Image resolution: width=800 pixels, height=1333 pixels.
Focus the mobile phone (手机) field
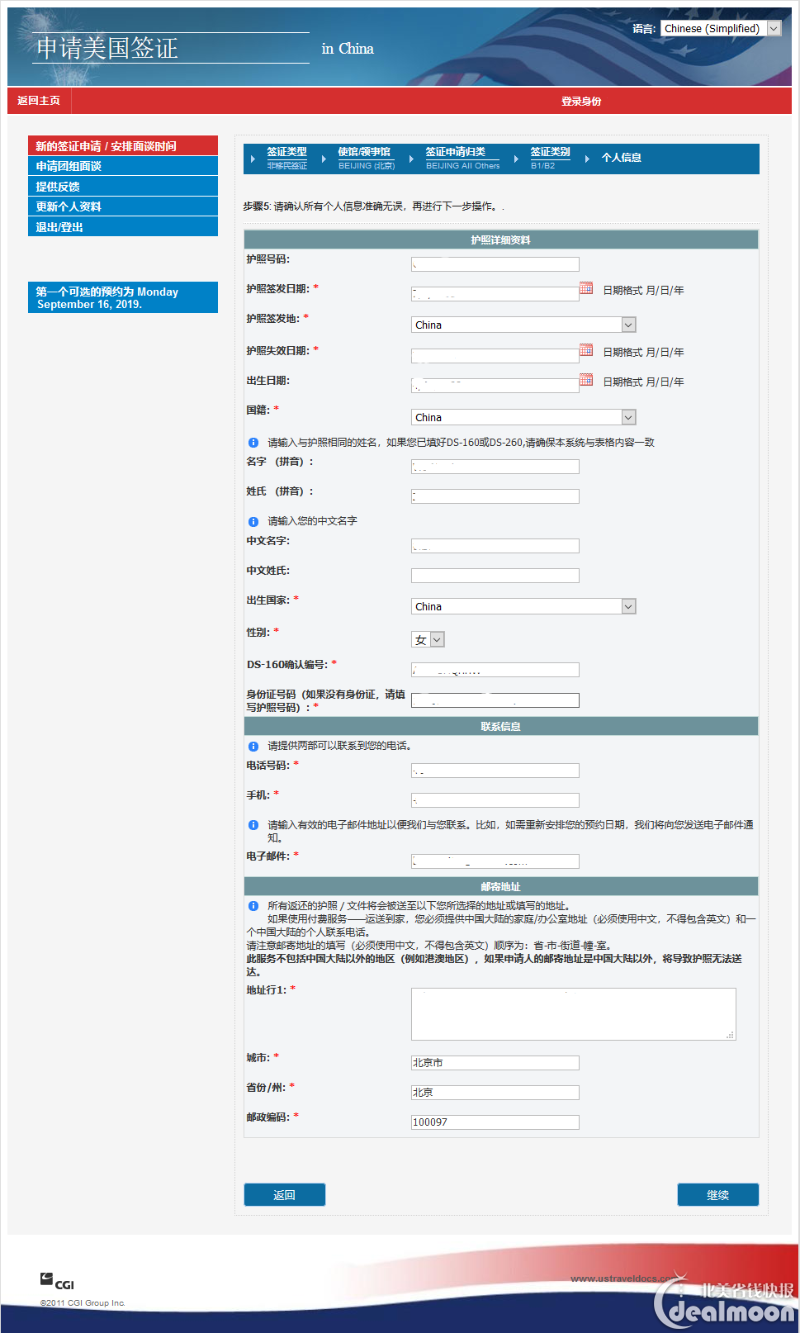pos(495,800)
